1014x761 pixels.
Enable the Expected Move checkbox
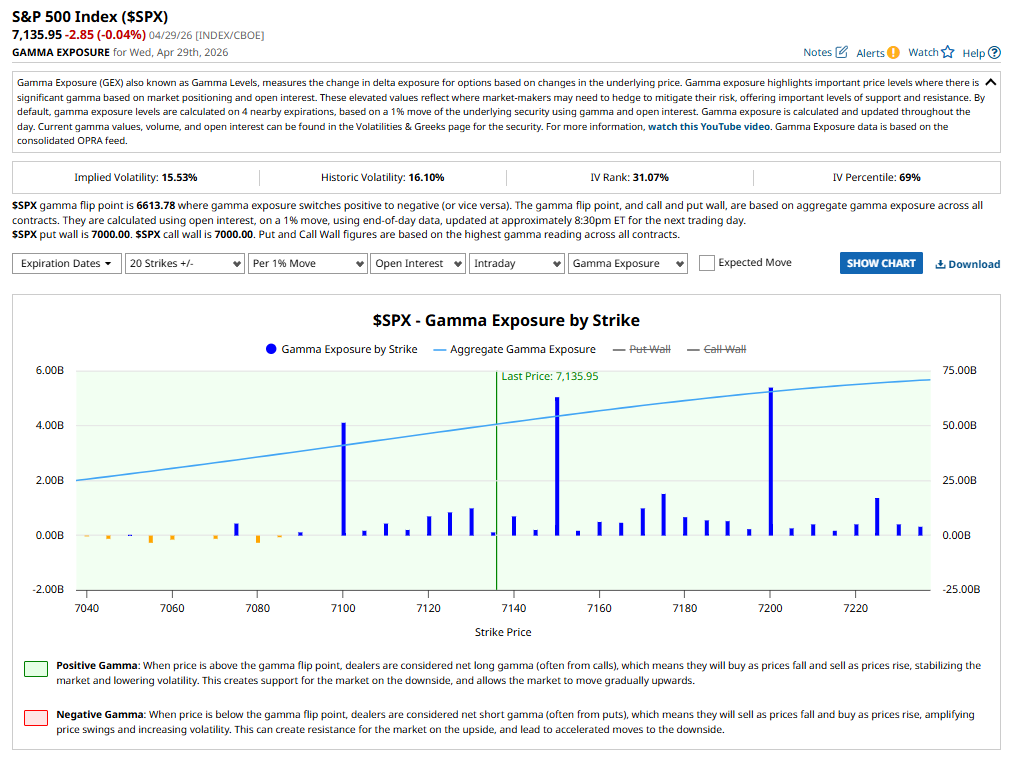pyautogui.click(x=707, y=263)
